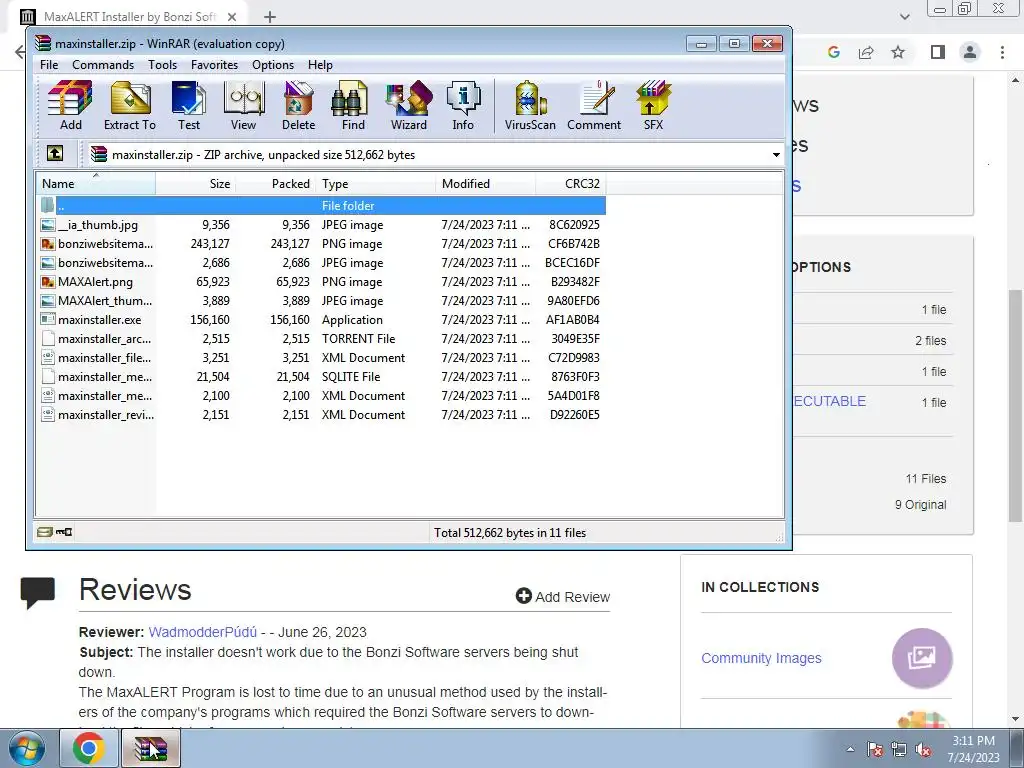
Task: Open the Options menu
Action: click(x=273, y=65)
